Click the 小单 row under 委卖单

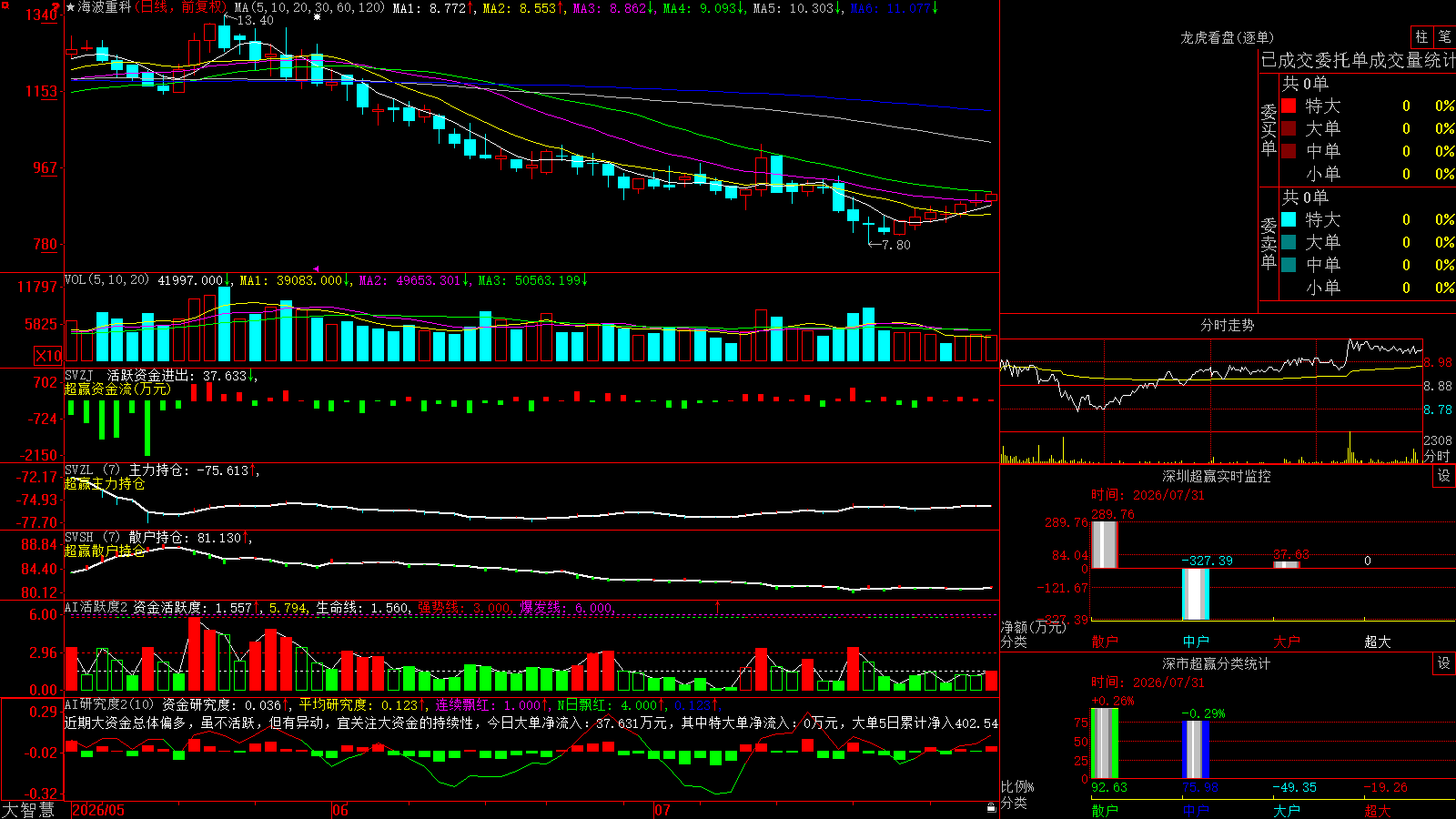[1369, 287]
